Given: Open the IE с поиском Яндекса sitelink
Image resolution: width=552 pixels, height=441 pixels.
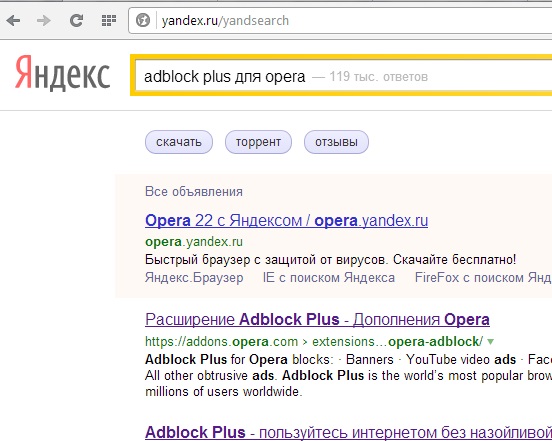Looking at the screenshot, I should pyautogui.click(x=329, y=278).
